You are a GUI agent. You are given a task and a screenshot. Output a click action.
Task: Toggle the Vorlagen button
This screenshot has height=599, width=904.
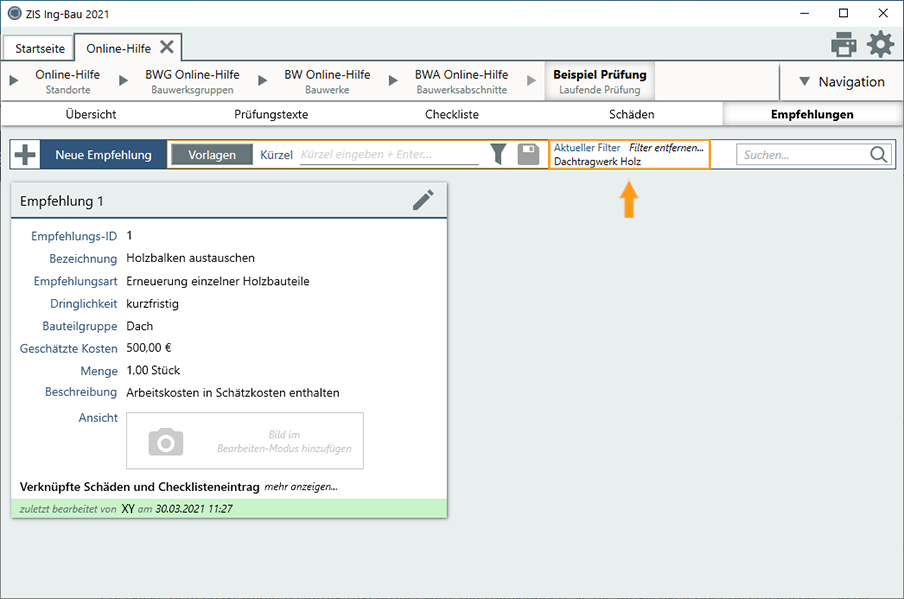212,155
